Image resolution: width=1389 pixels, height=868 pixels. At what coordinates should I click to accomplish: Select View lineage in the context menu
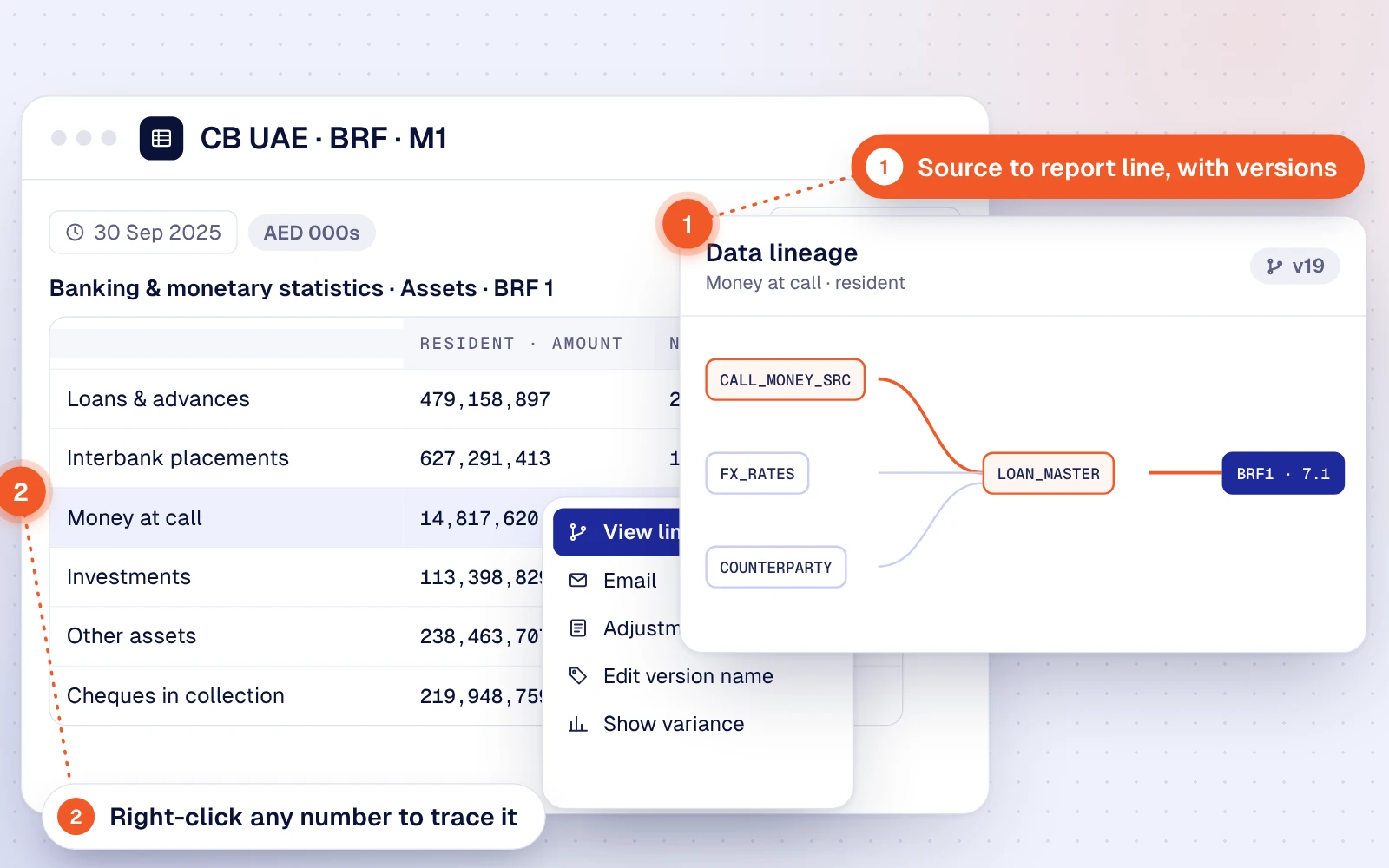tap(616, 532)
